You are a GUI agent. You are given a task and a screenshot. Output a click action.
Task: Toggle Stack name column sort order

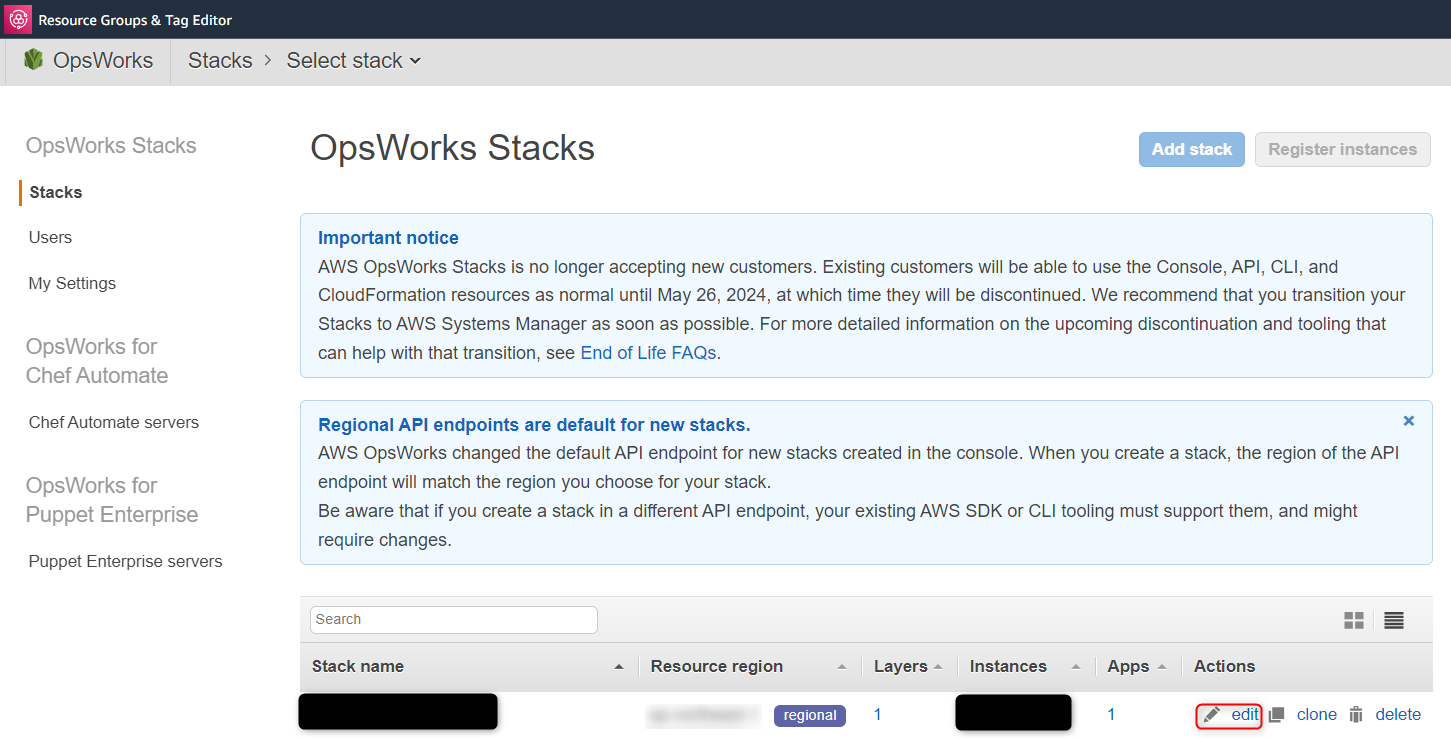click(x=618, y=666)
